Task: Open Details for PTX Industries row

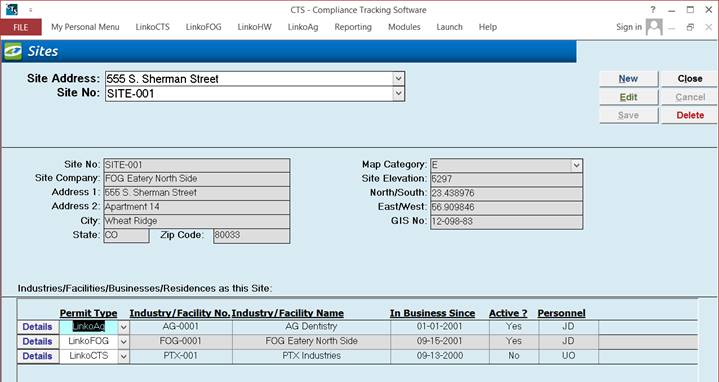Action: pyautogui.click(x=38, y=356)
